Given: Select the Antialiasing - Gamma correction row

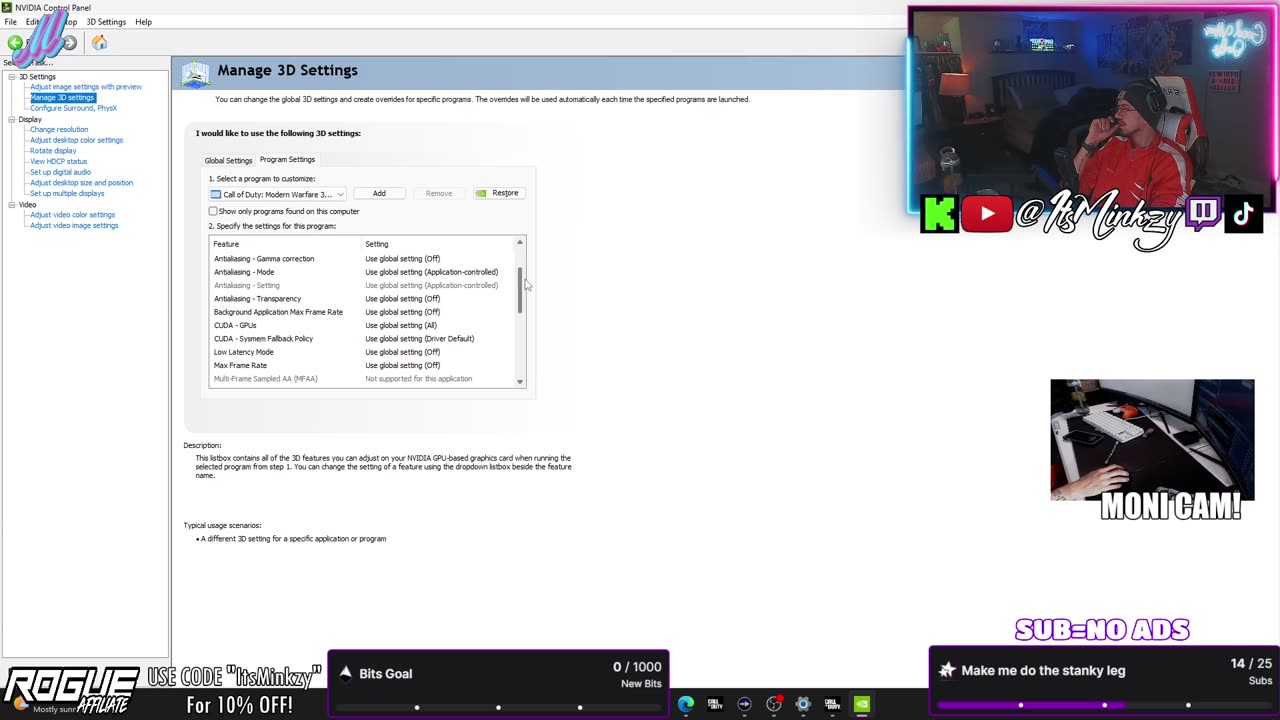Looking at the screenshot, I should (x=362, y=259).
